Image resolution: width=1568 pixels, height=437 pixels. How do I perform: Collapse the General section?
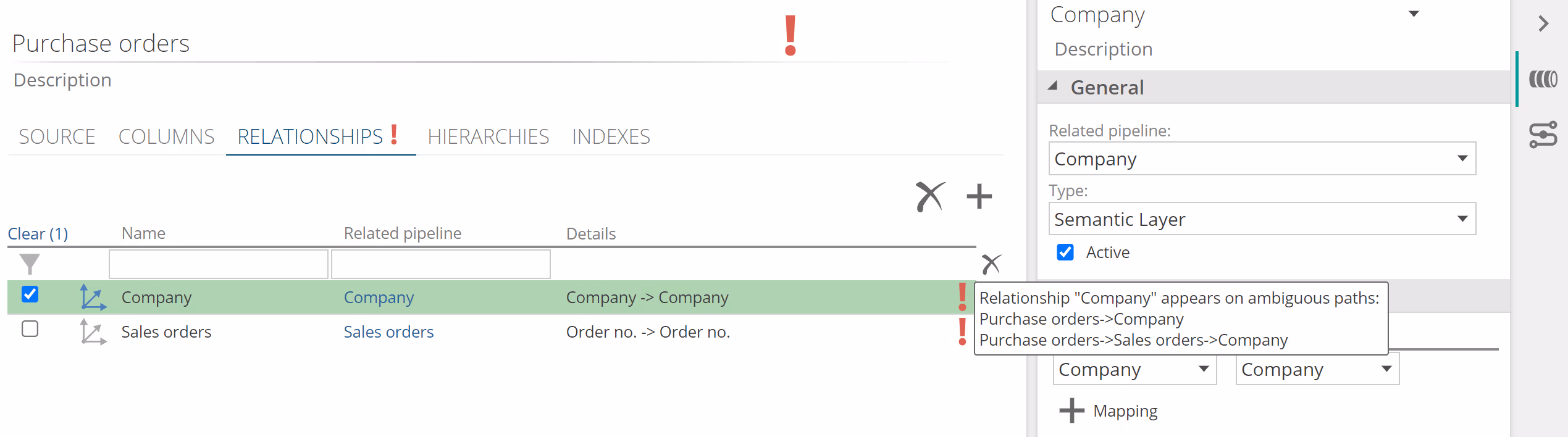click(1053, 87)
